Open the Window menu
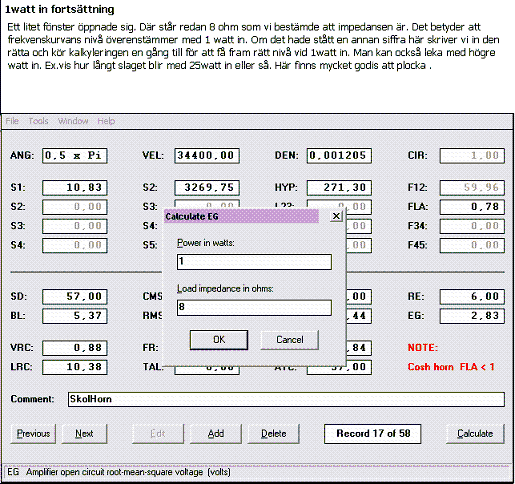515x484 pixels. 73,121
